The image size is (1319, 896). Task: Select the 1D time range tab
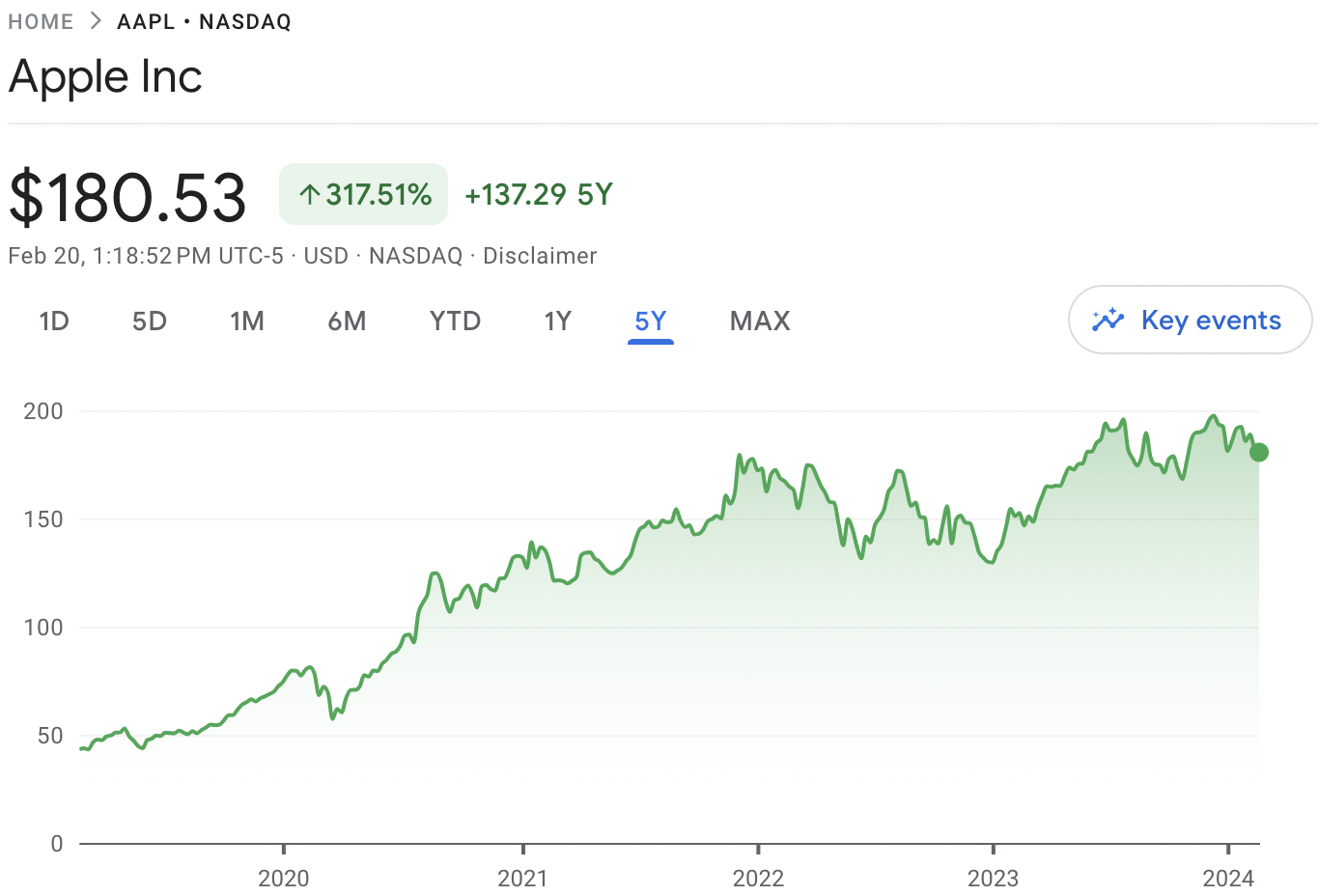[54, 321]
